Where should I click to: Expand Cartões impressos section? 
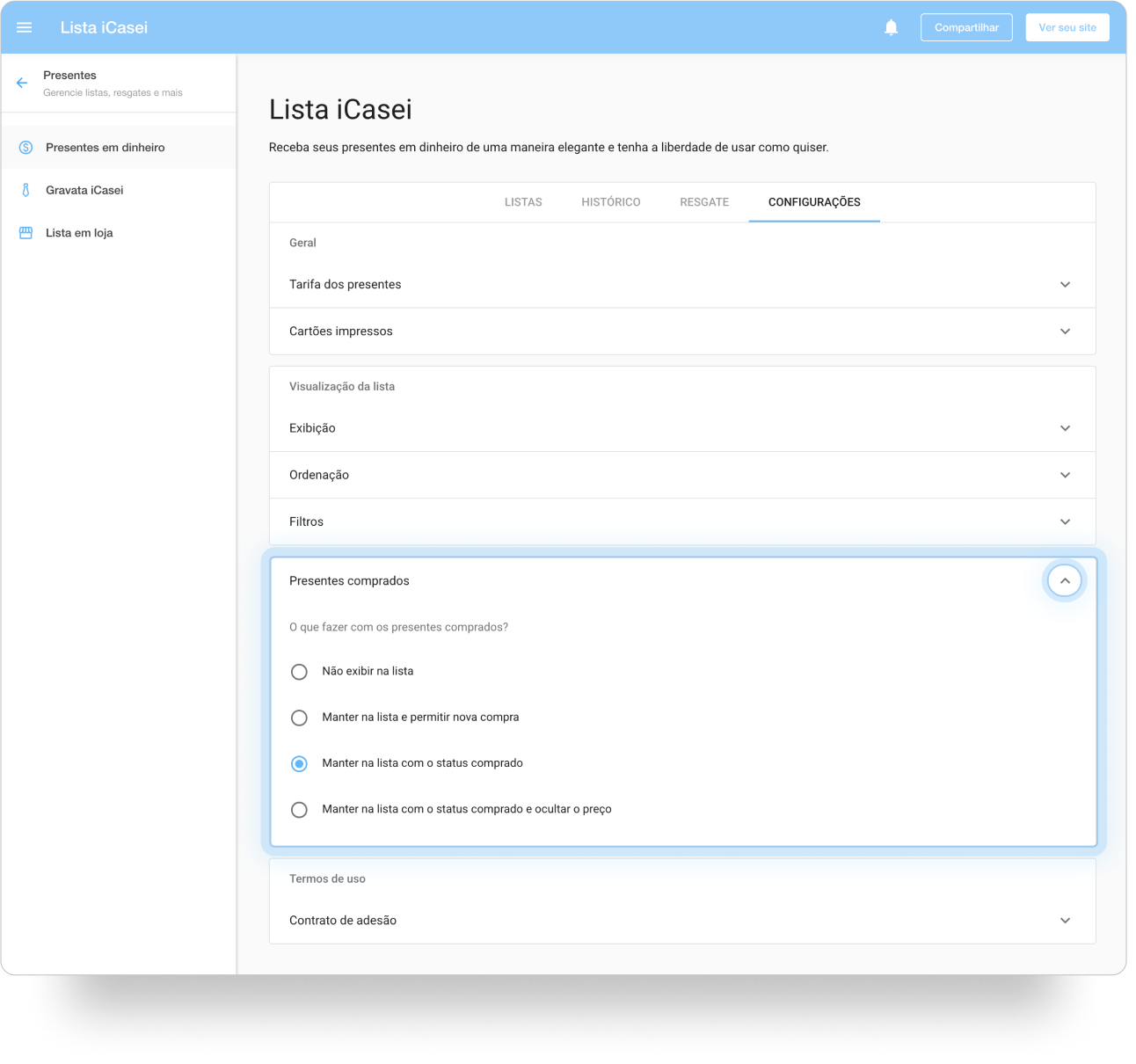point(682,332)
